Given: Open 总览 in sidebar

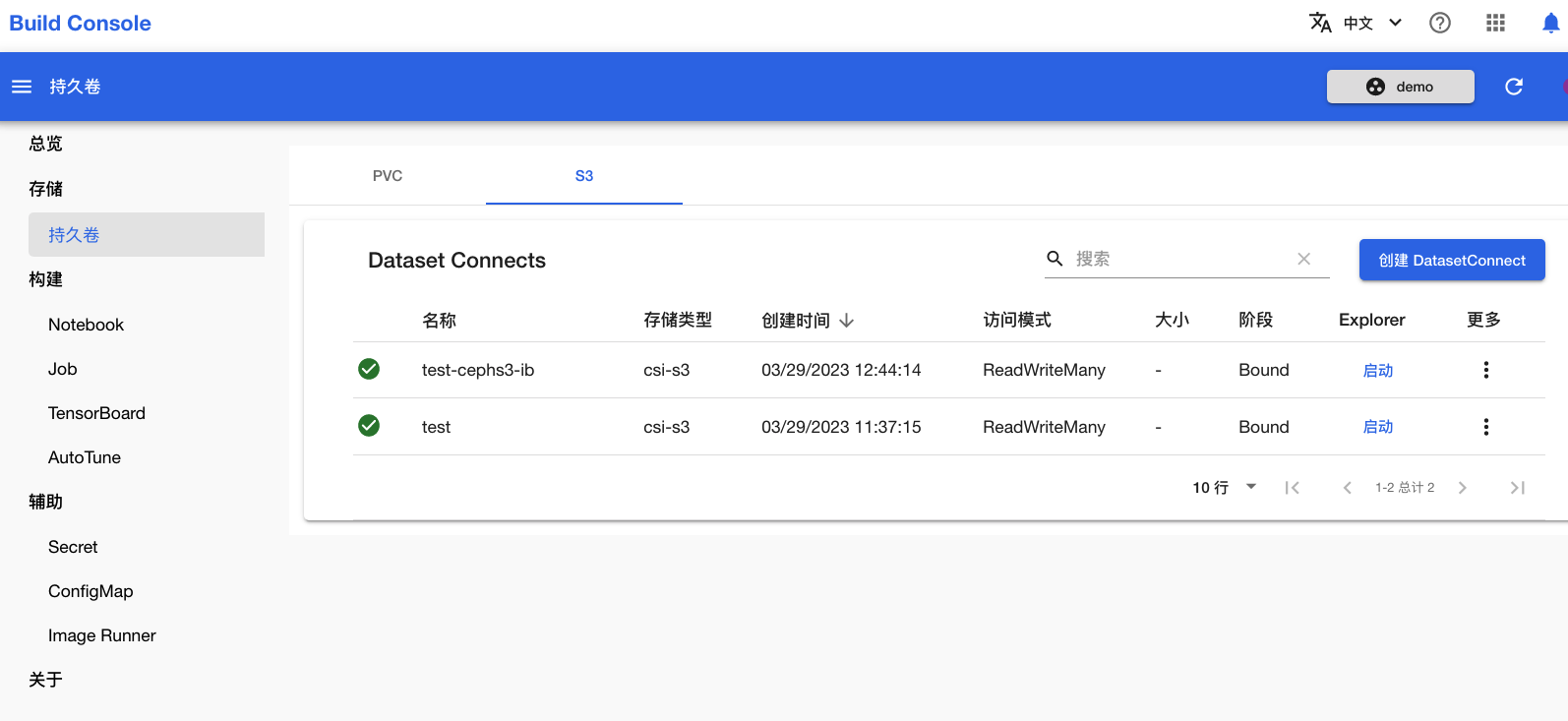Looking at the screenshot, I should click(45, 144).
